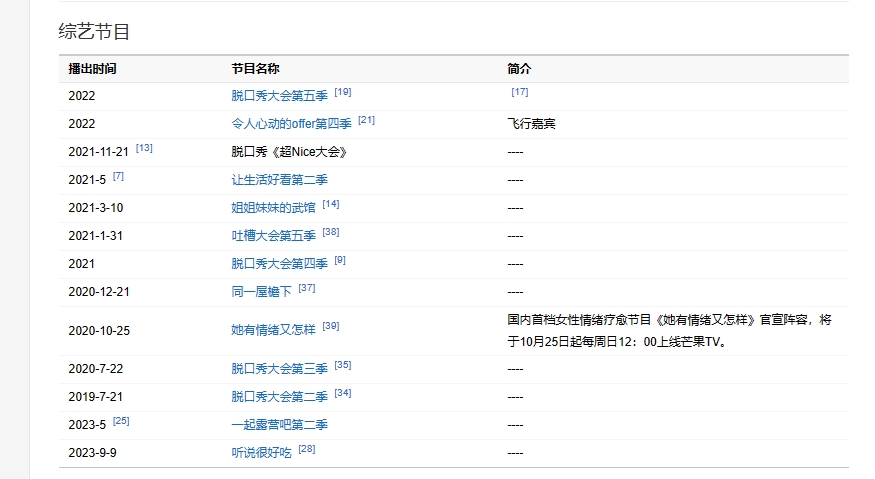The image size is (875, 479).
Task: Click citation [17] in the 简介 column
Action: [520, 92]
